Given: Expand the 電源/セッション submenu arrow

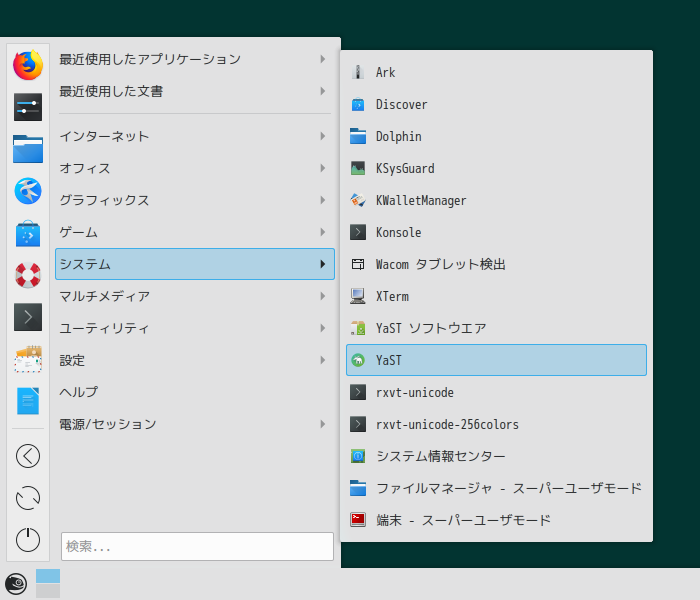Looking at the screenshot, I should [x=322, y=424].
